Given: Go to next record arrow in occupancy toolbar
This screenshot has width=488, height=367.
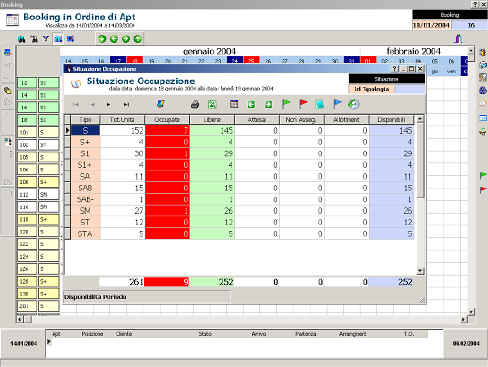Looking at the screenshot, I should (109, 105).
